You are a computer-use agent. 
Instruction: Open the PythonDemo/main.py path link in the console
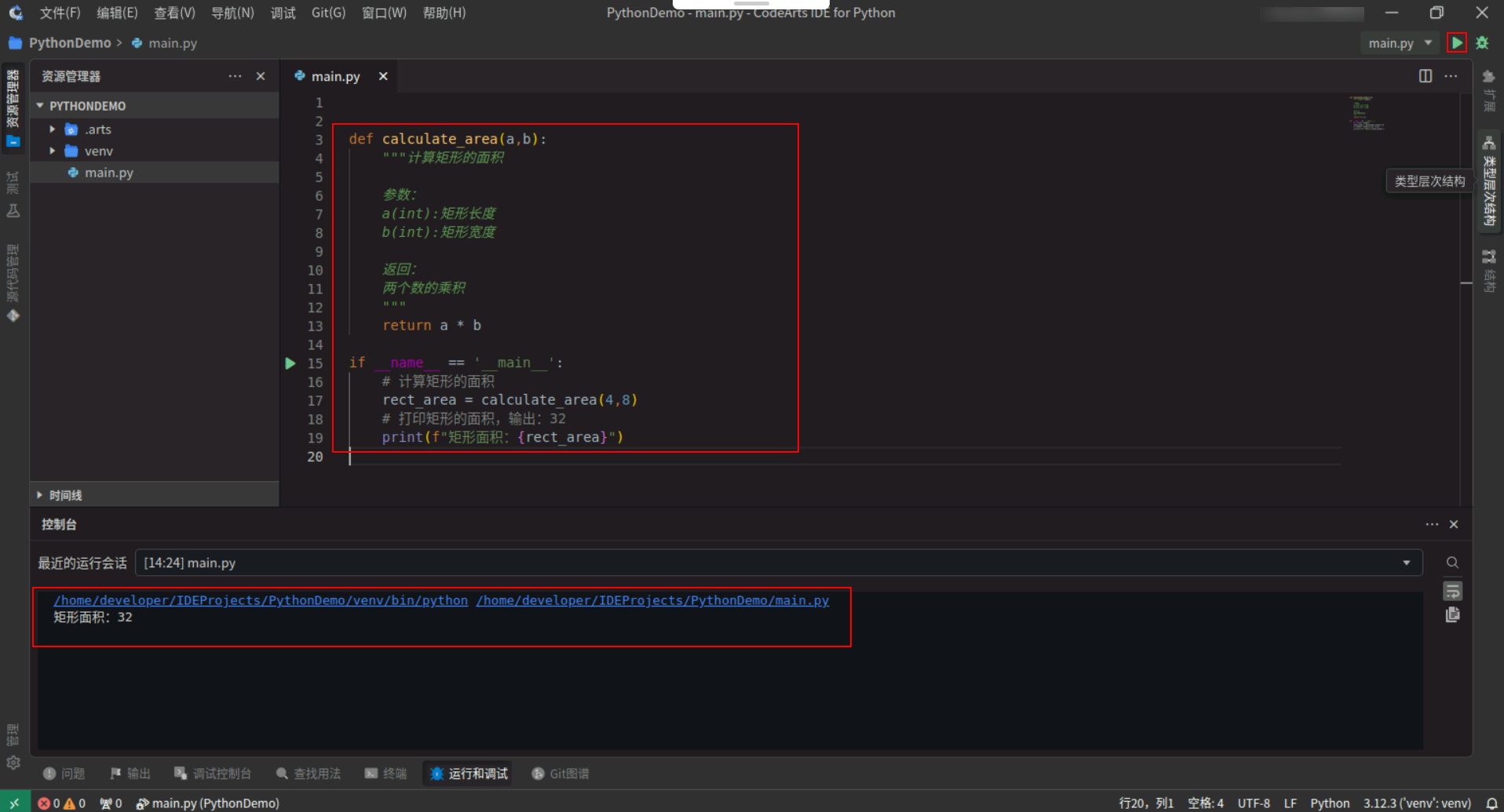pyautogui.click(x=652, y=600)
